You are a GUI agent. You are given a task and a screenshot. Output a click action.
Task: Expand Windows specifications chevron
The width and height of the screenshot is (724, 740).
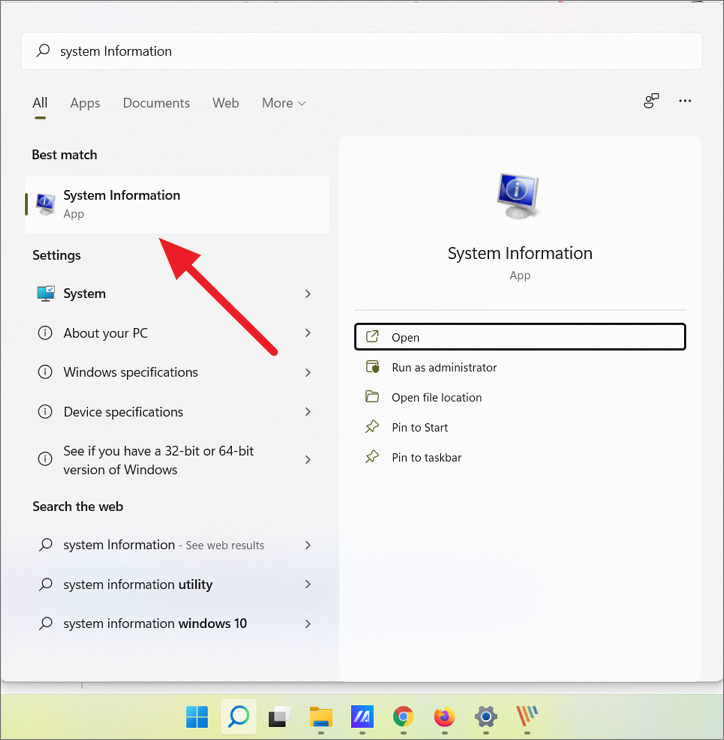coord(308,372)
